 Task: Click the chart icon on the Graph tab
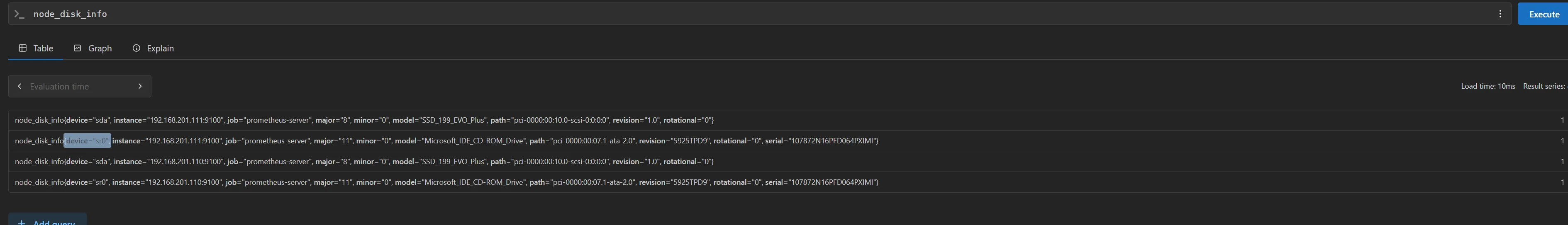tap(77, 48)
